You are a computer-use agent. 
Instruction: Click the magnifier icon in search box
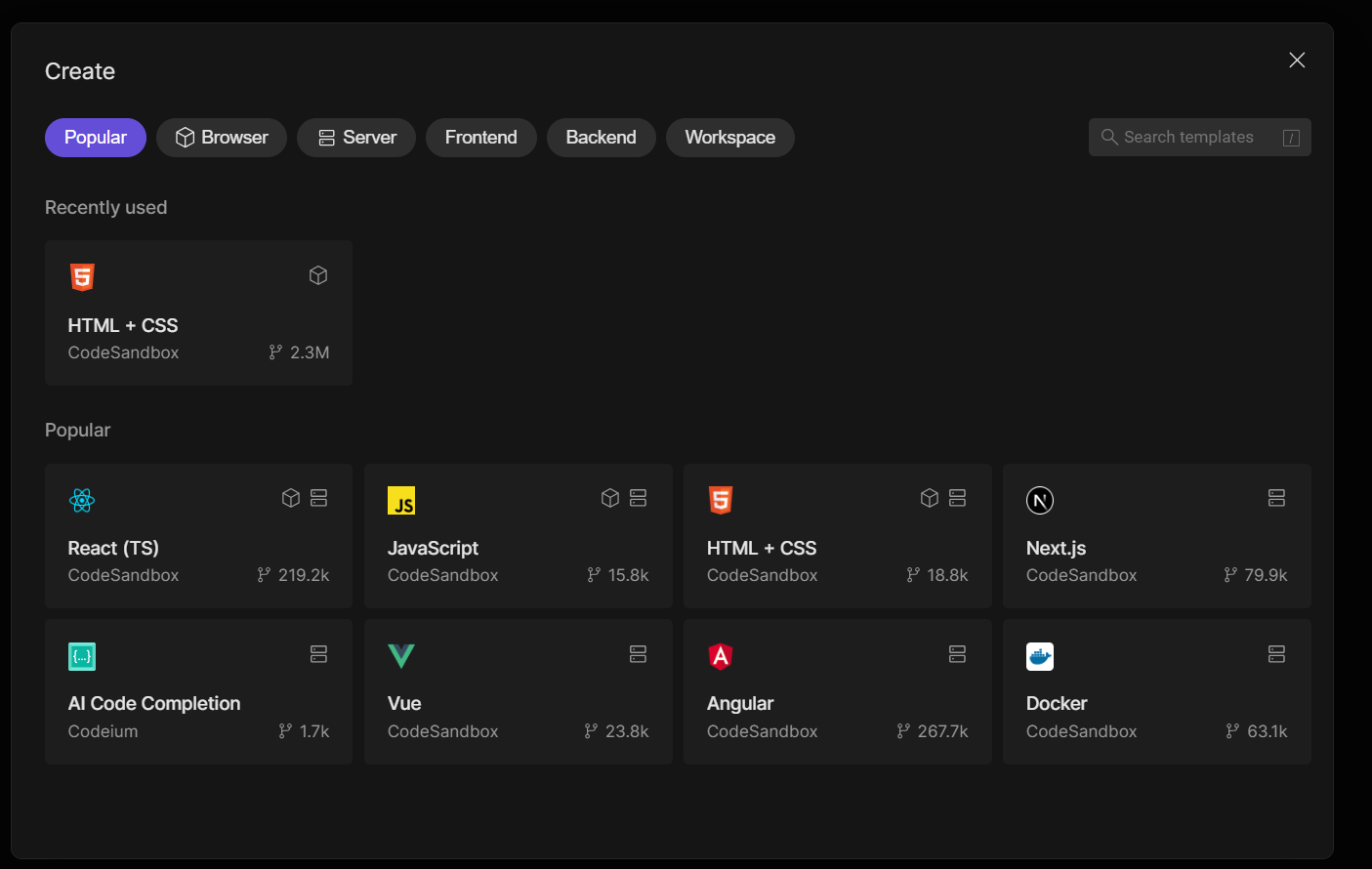point(1109,137)
